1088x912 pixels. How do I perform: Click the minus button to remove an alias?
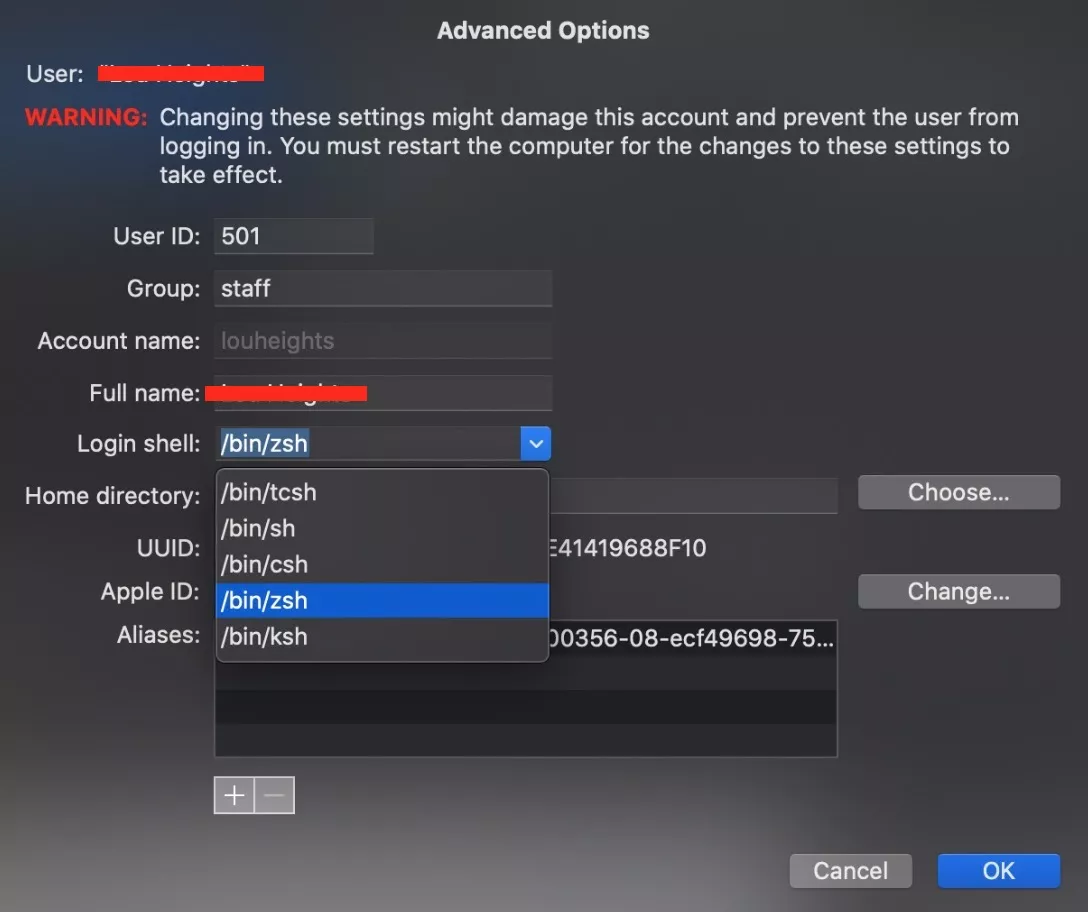tap(275, 796)
